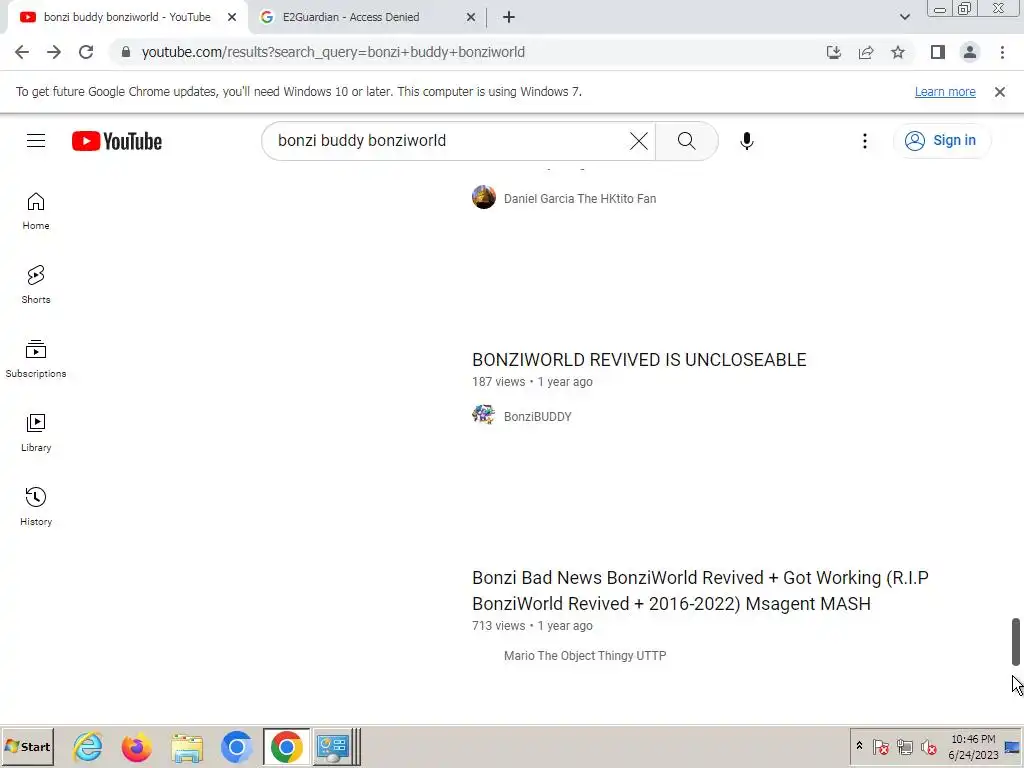1024x768 pixels.
Task: Close the YouTube tab
Action: coord(232,17)
